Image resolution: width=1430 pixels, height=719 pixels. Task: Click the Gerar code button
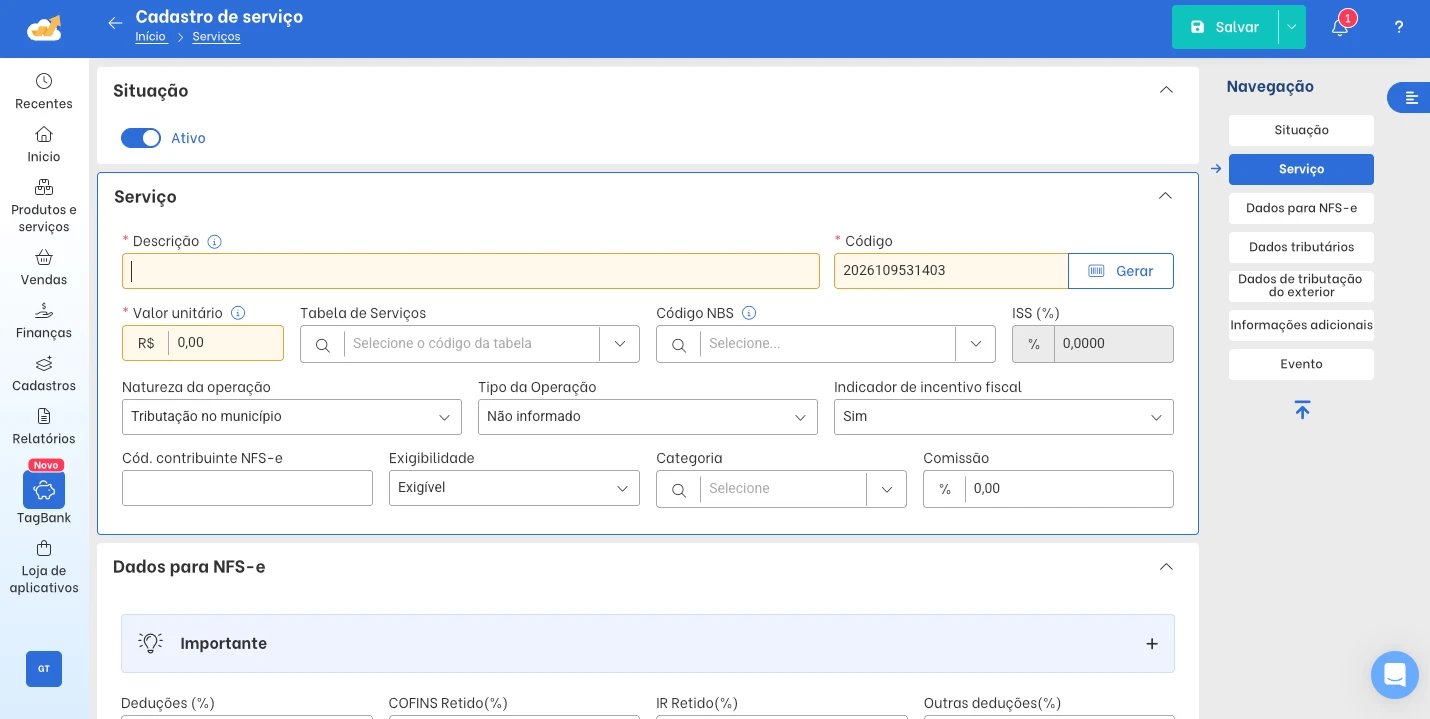(x=1121, y=271)
